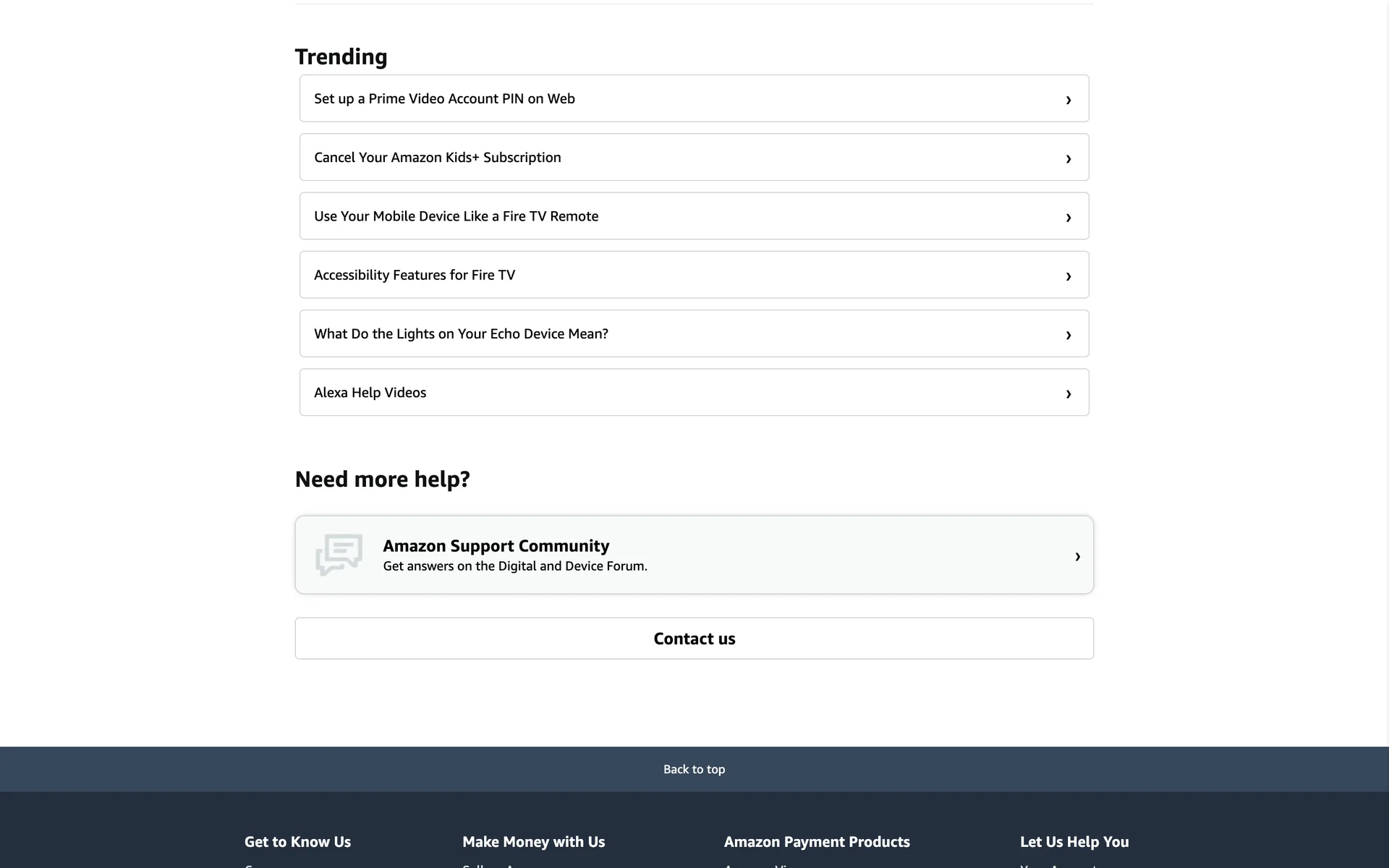Click arrow on Echo Device lights row
This screenshot has width=1389, height=868.
pyautogui.click(x=1068, y=335)
